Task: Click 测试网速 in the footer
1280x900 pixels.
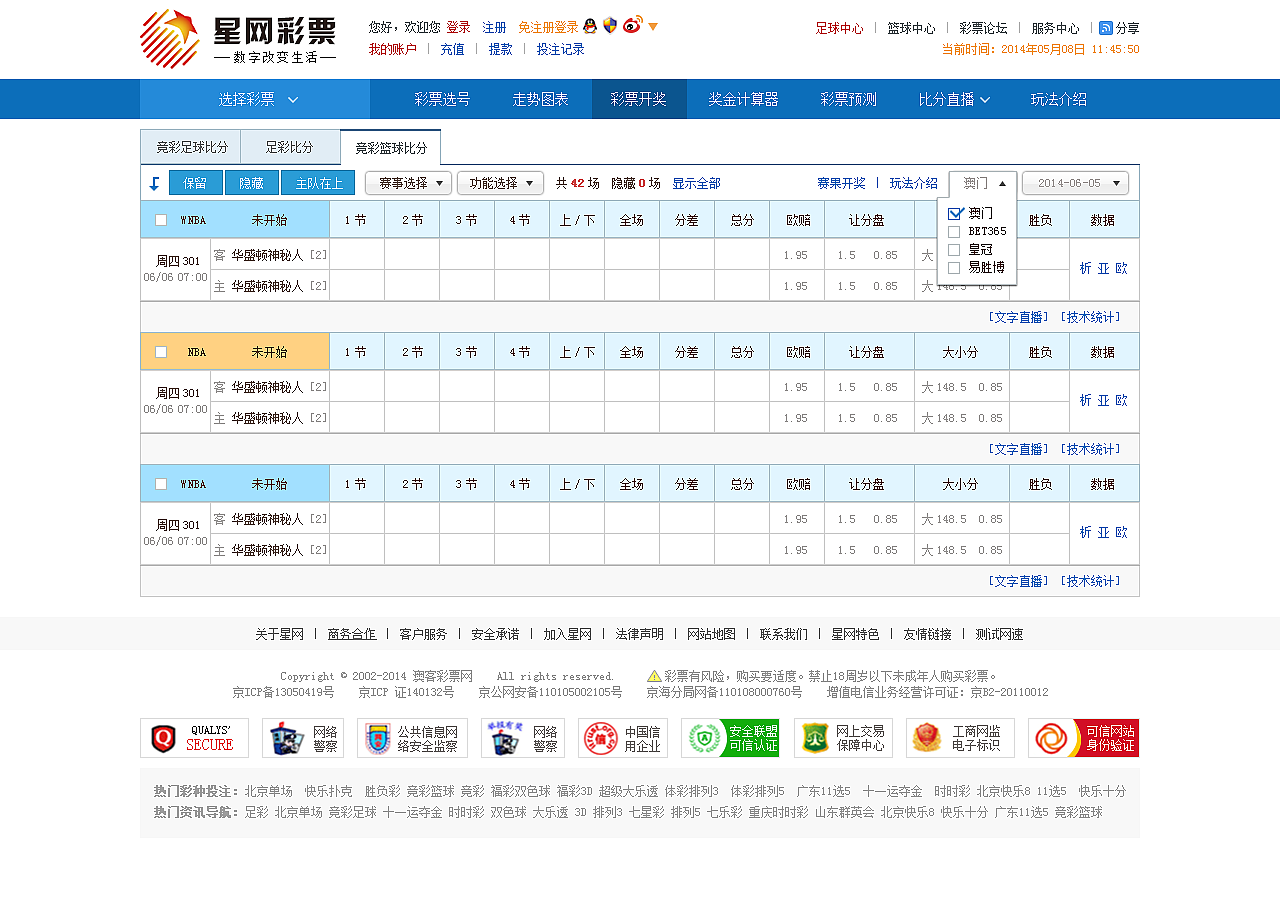Action: [x=999, y=634]
